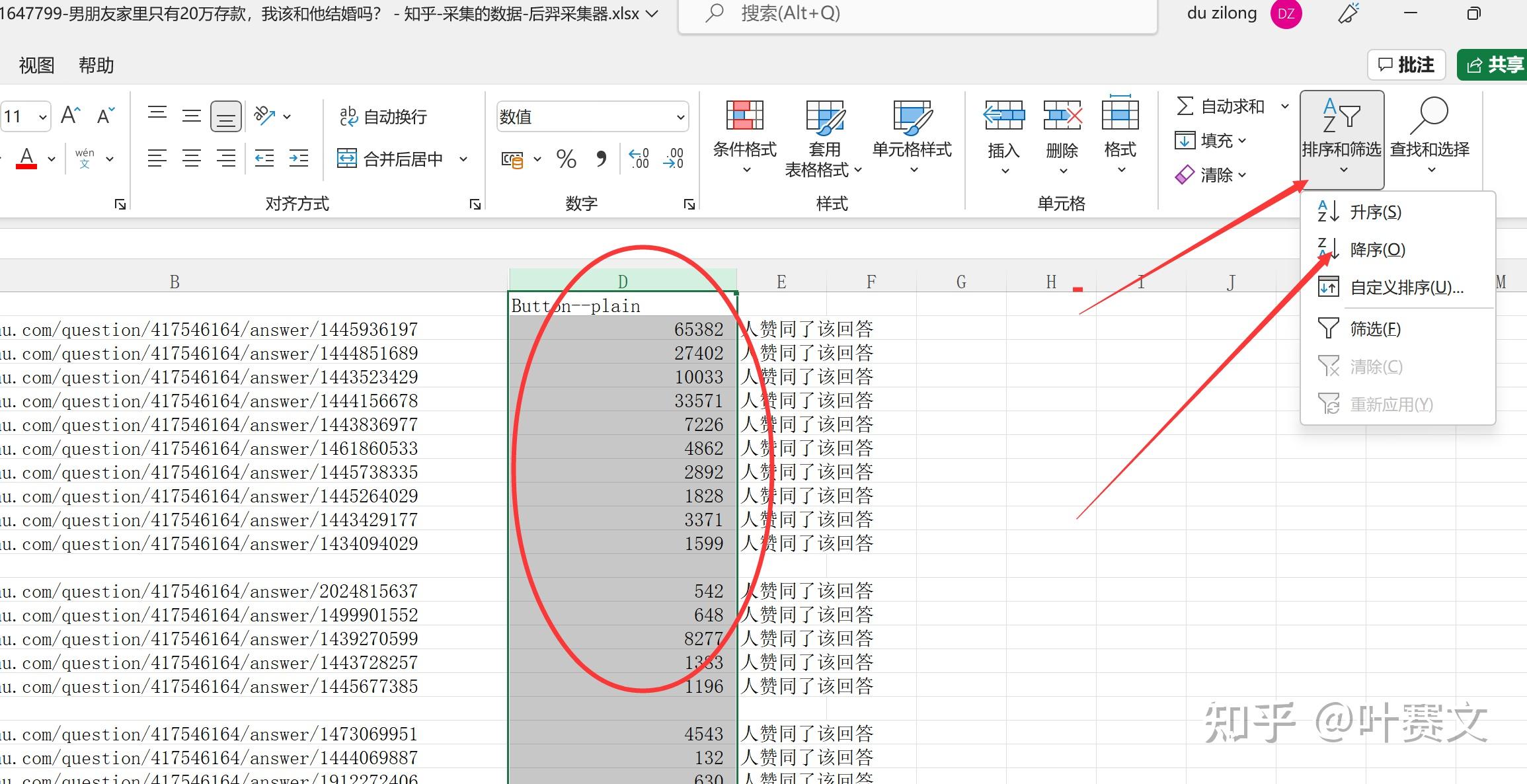
Task: Toggle center horizontal alignment
Action: tap(192, 159)
